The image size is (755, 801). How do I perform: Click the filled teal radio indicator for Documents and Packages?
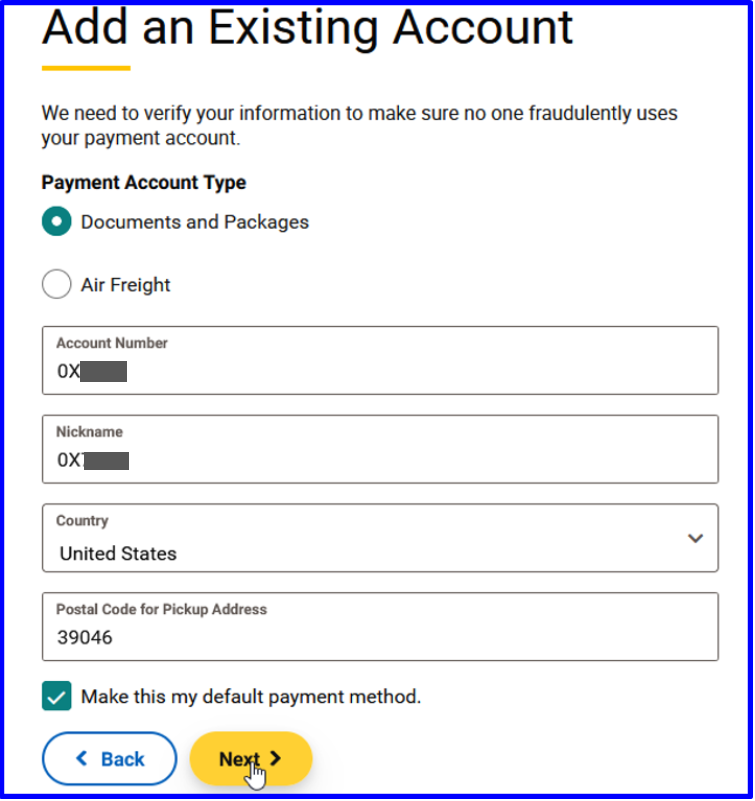pos(57,221)
